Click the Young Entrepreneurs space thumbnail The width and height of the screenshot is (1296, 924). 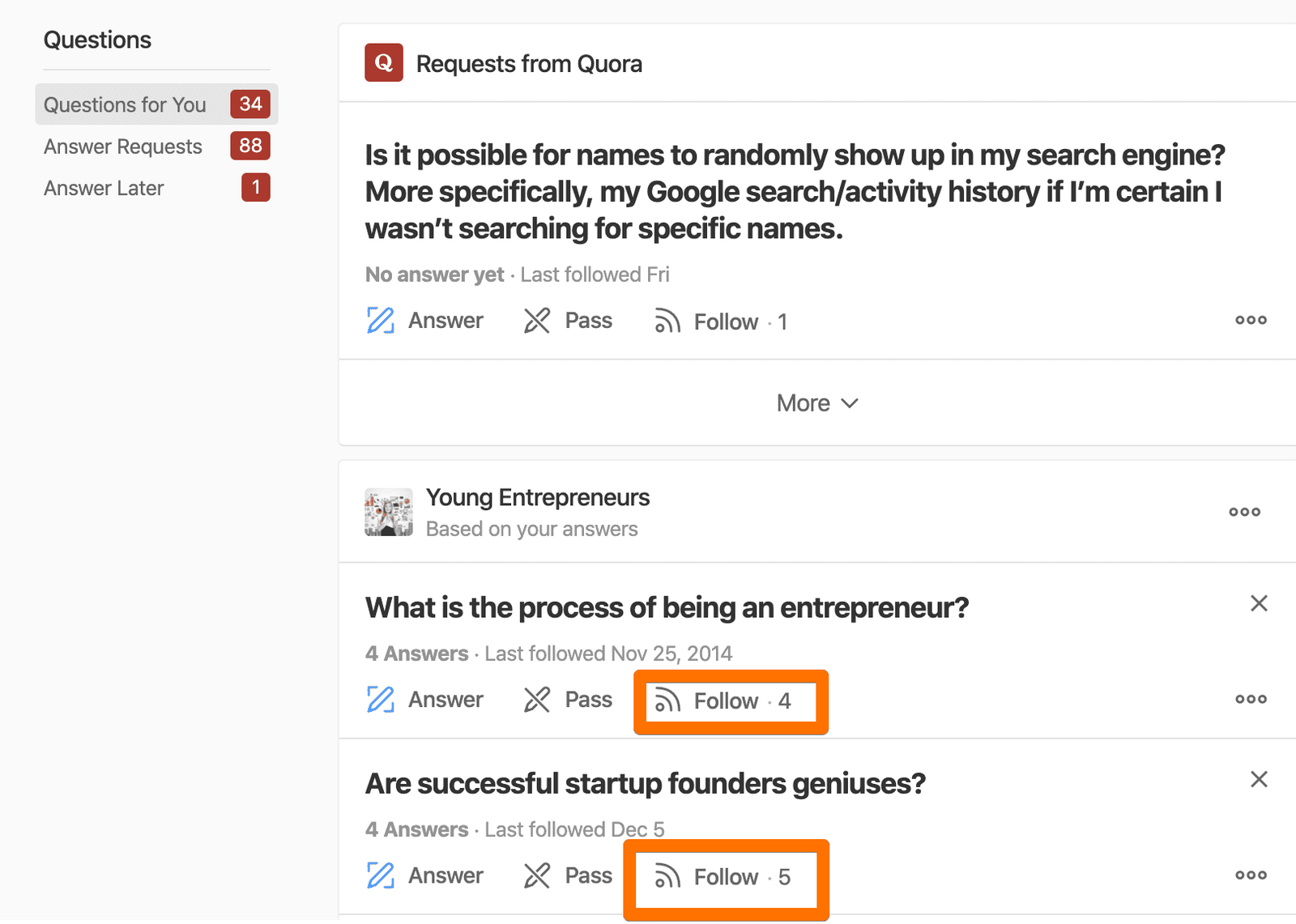click(389, 512)
